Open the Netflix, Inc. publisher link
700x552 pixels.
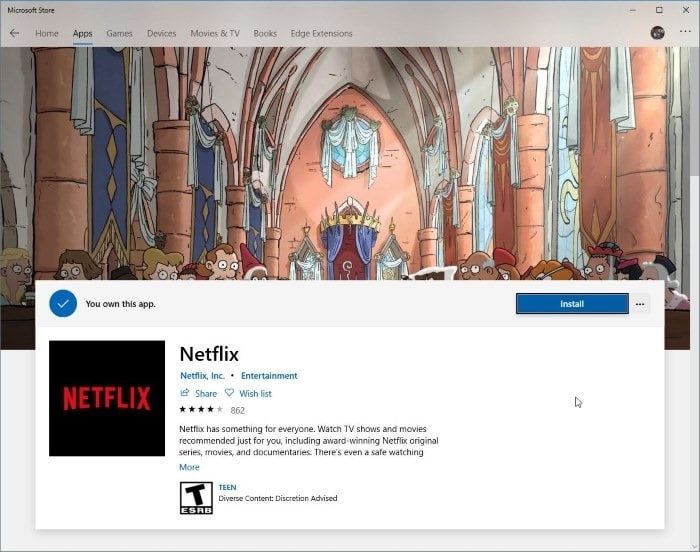(202, 376)
